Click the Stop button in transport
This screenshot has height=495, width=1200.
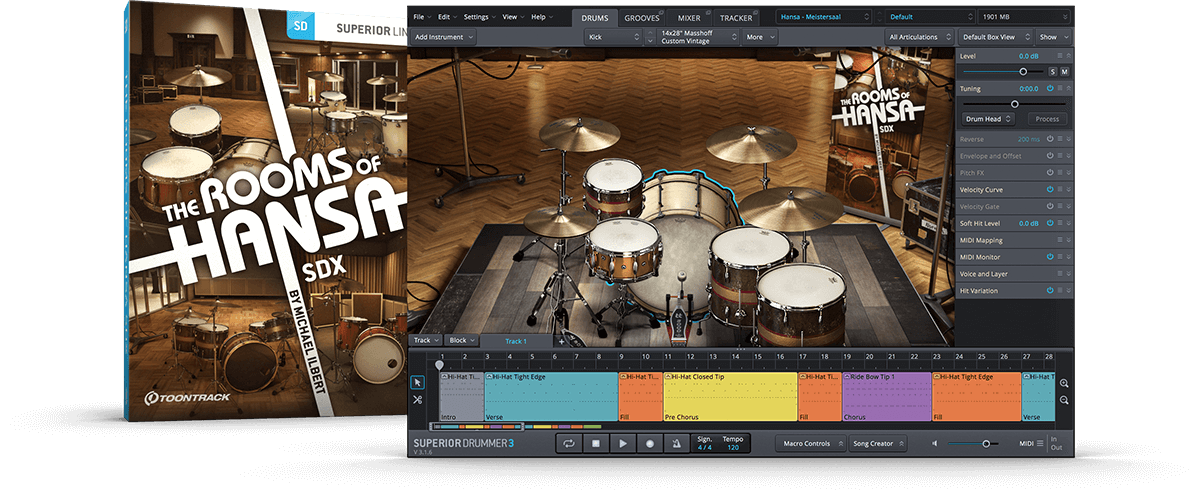(595, 443)
